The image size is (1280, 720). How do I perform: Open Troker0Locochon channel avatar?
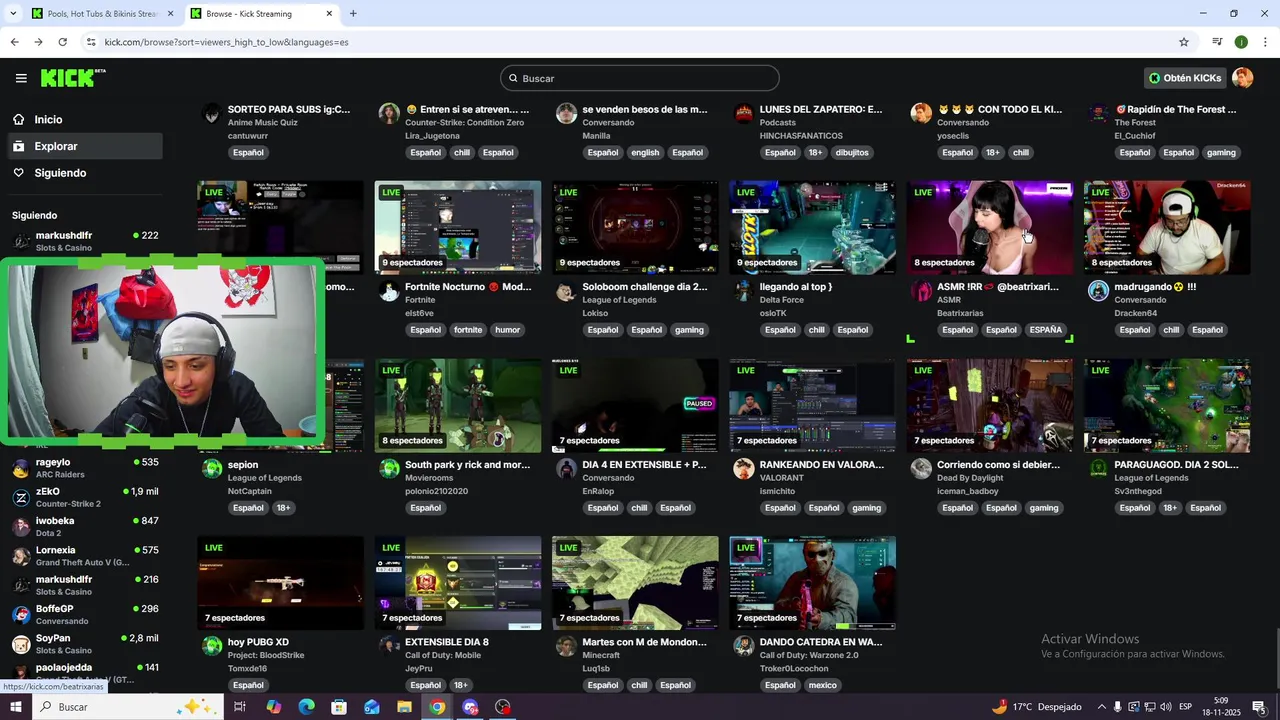point(744,646)
